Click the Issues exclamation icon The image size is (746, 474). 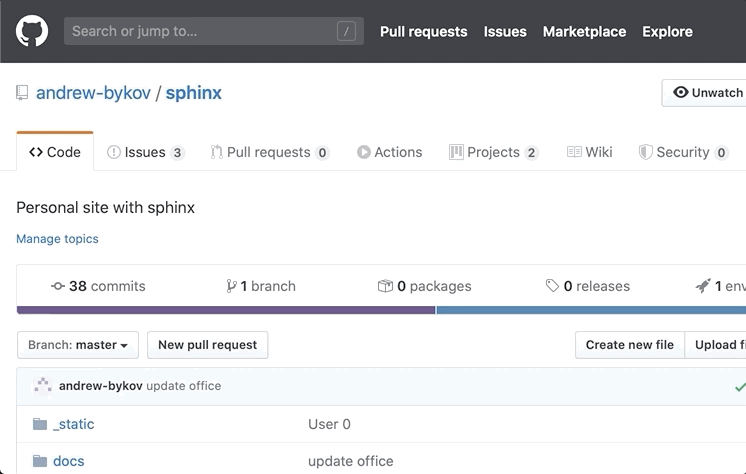(x=114, y=152)
